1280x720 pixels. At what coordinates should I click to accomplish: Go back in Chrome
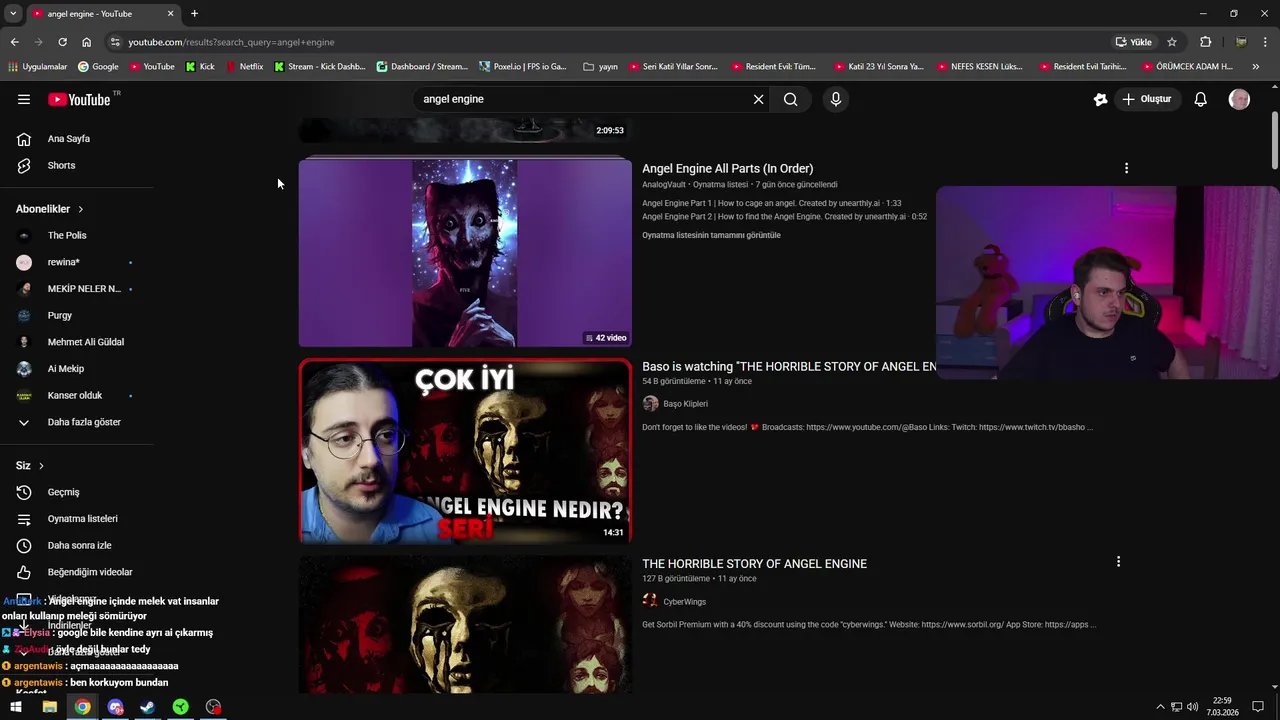(x=14, y=42)
